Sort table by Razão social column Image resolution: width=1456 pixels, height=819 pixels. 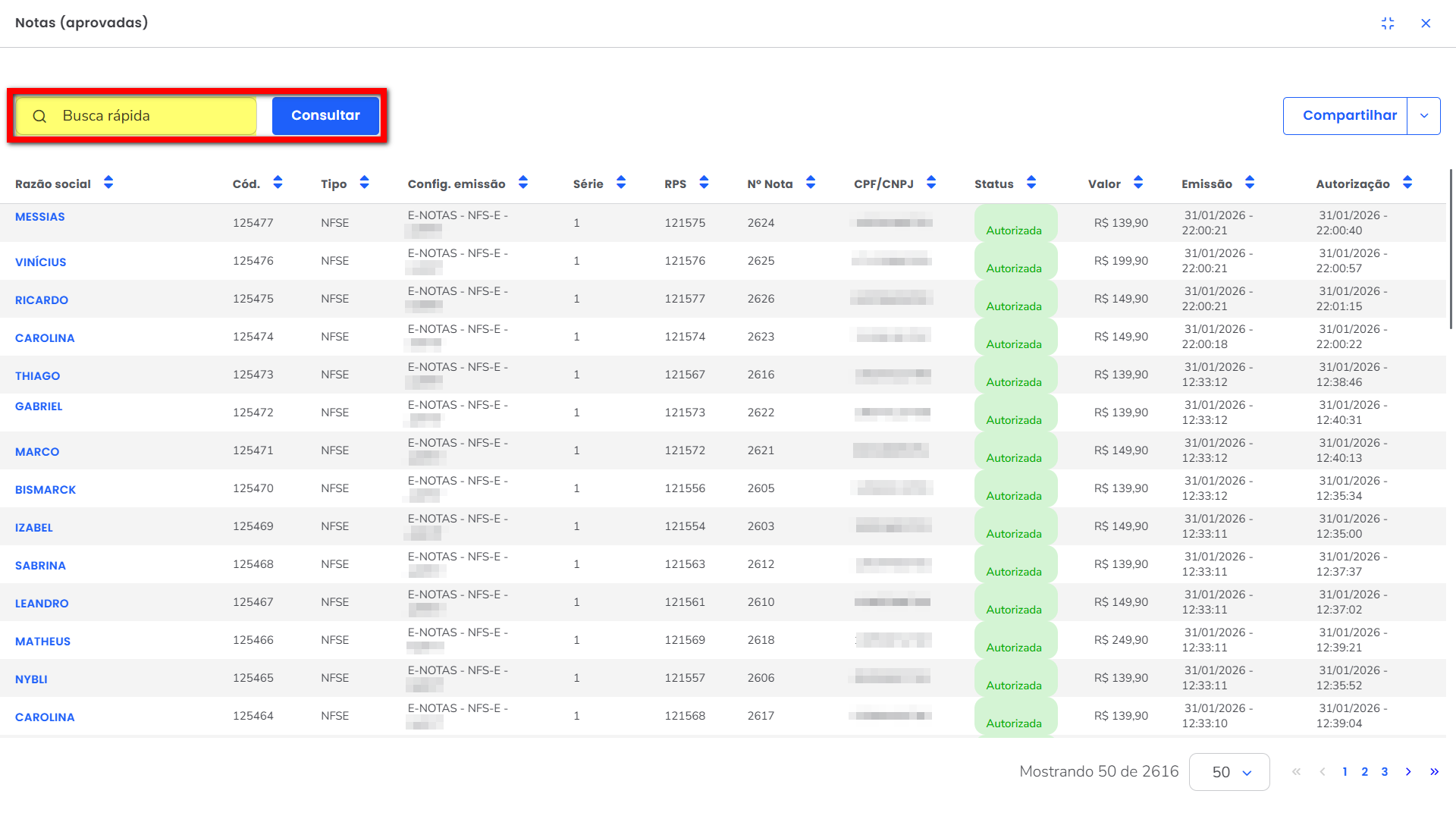pyautogui.click(x=108, y=183)
